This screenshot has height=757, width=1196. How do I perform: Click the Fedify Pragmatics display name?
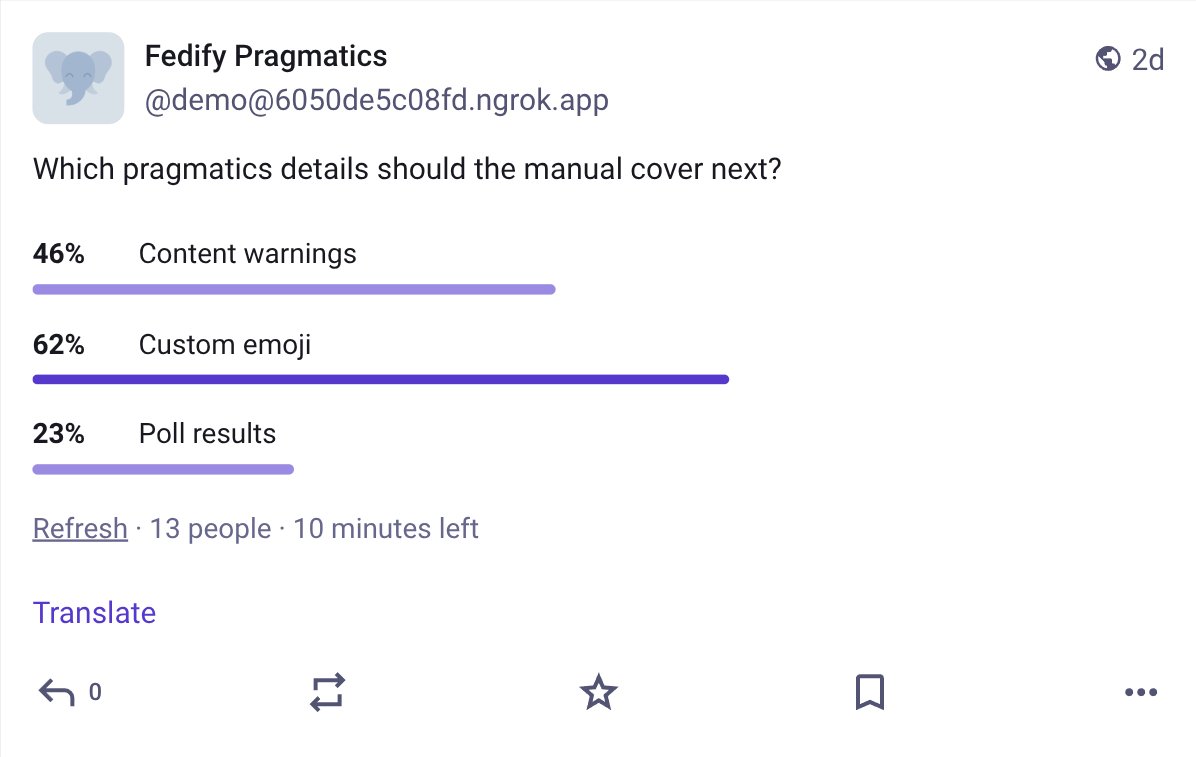coord(266,56)
